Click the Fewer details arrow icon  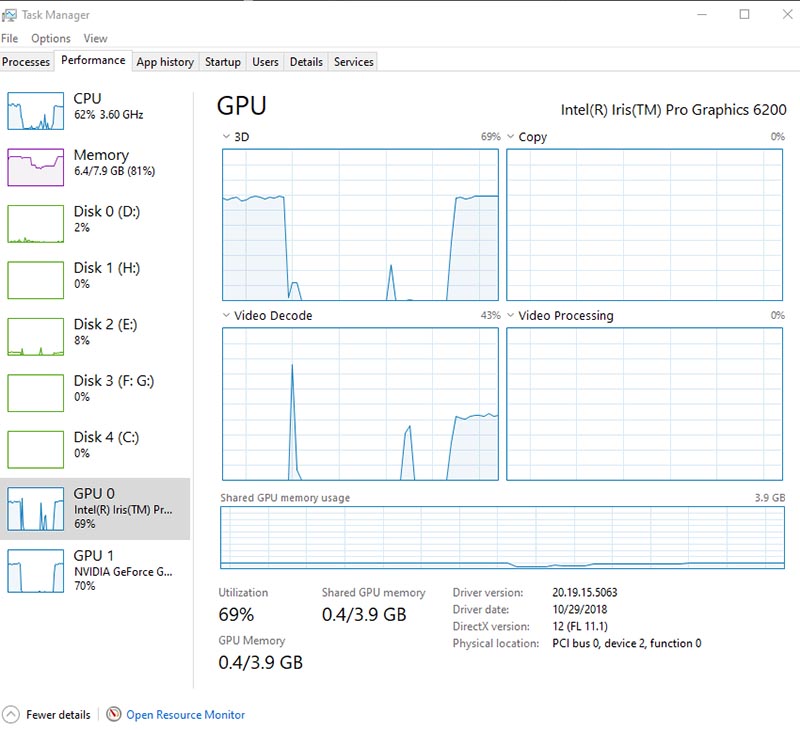coord(11,714)
